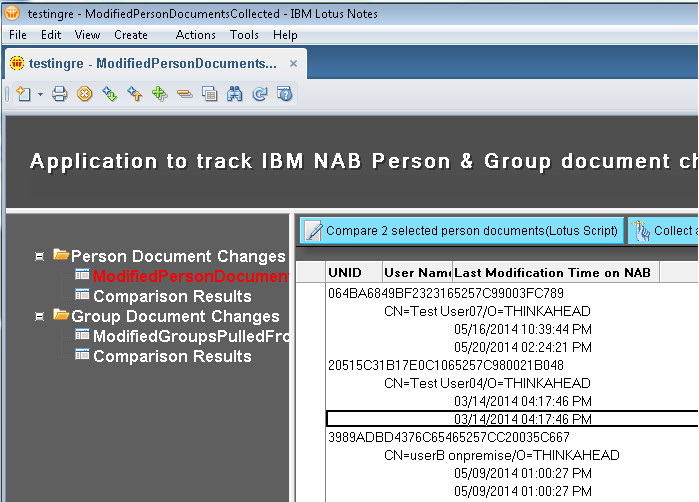Screen dimensions: 699x502
Task: Open the Help menu
Action: [x=285, y=35]
